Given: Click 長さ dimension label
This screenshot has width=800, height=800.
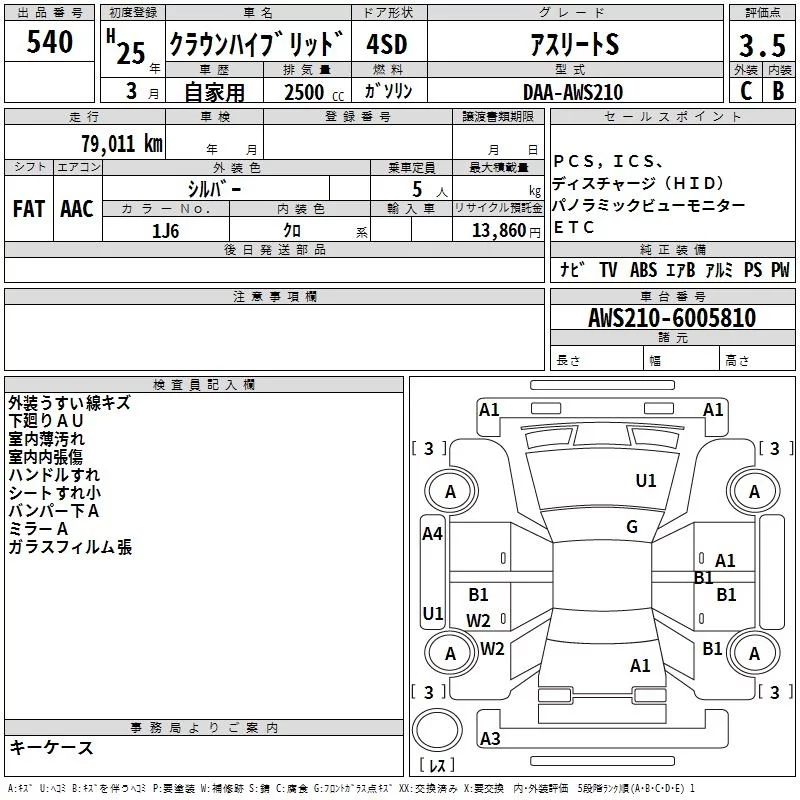Looking at the screenshot, I should click(568, 361).
